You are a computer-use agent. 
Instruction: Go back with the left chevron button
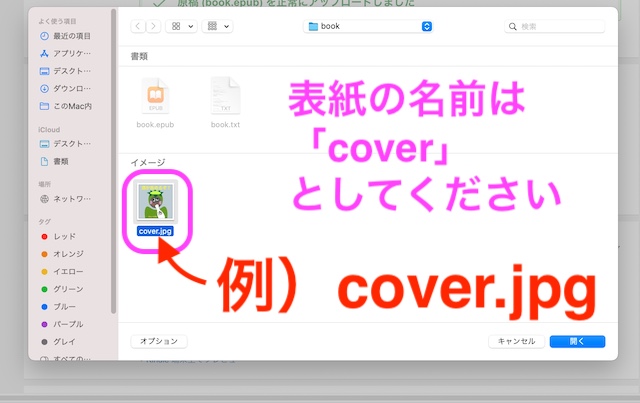[139, 26]
